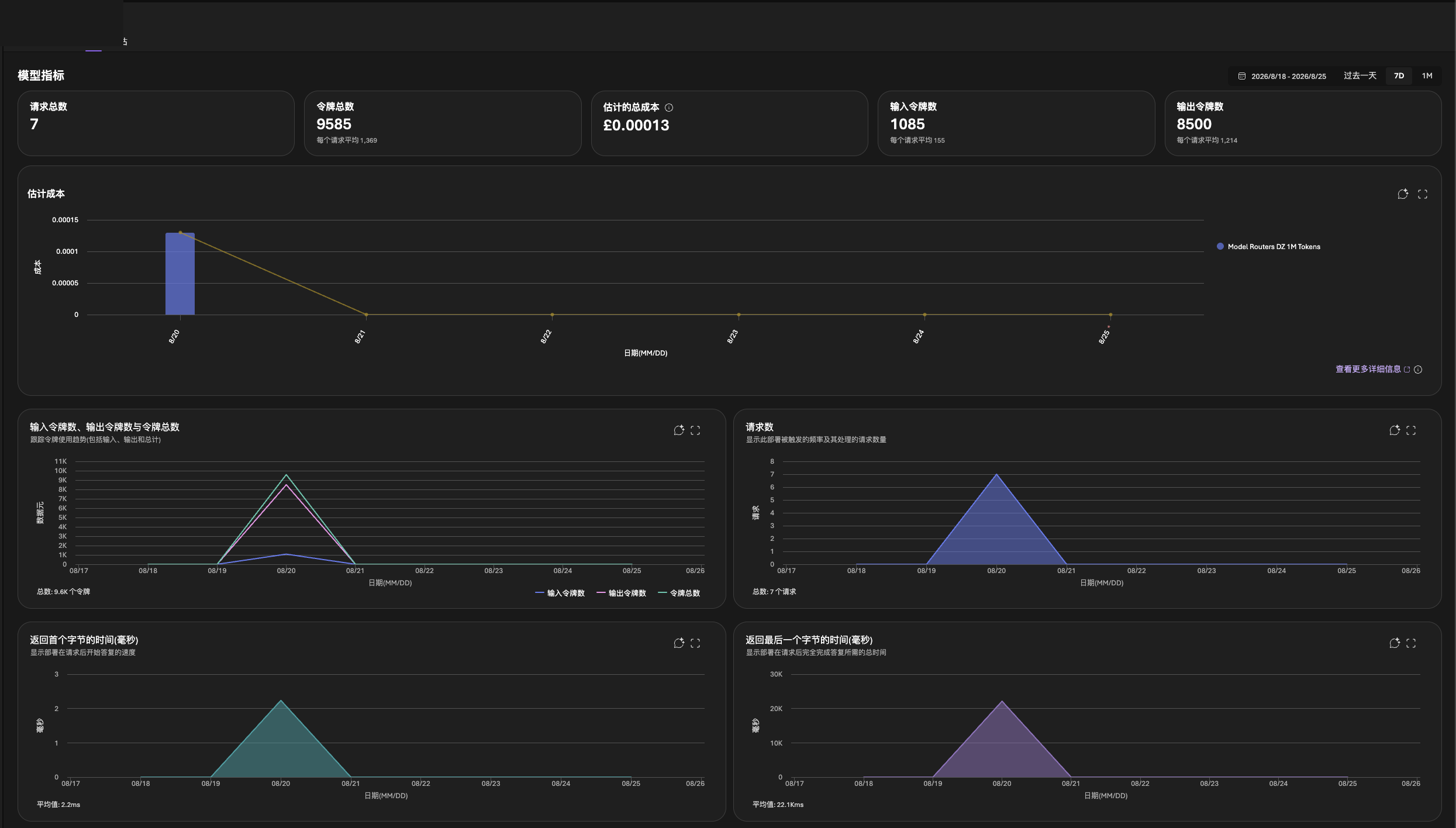View the 返回最后一个字节的时间 chart fullscreen
The image size is (1456, 828).
1411,643
